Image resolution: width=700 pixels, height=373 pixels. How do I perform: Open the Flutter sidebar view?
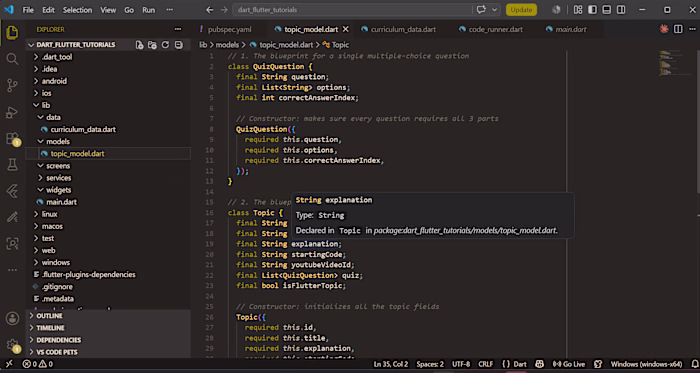12,191
